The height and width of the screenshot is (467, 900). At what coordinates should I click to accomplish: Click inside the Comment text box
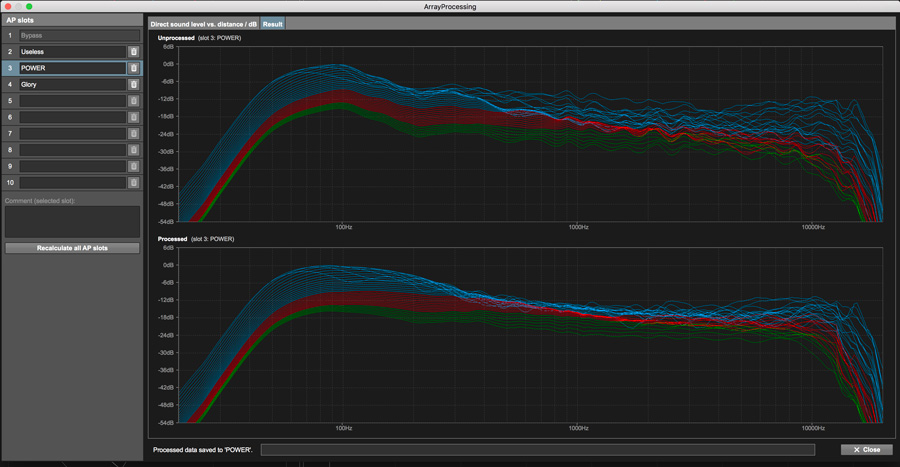point(72,222)
